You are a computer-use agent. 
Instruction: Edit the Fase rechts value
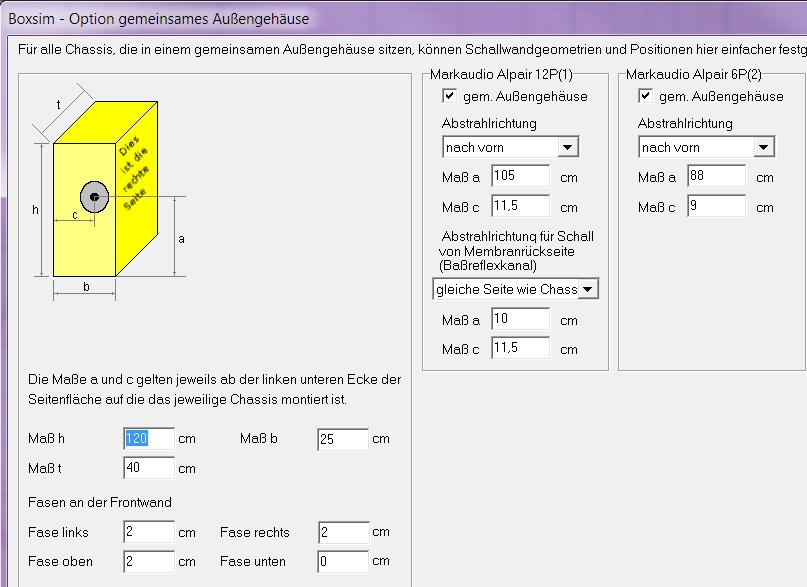(343, 532)
